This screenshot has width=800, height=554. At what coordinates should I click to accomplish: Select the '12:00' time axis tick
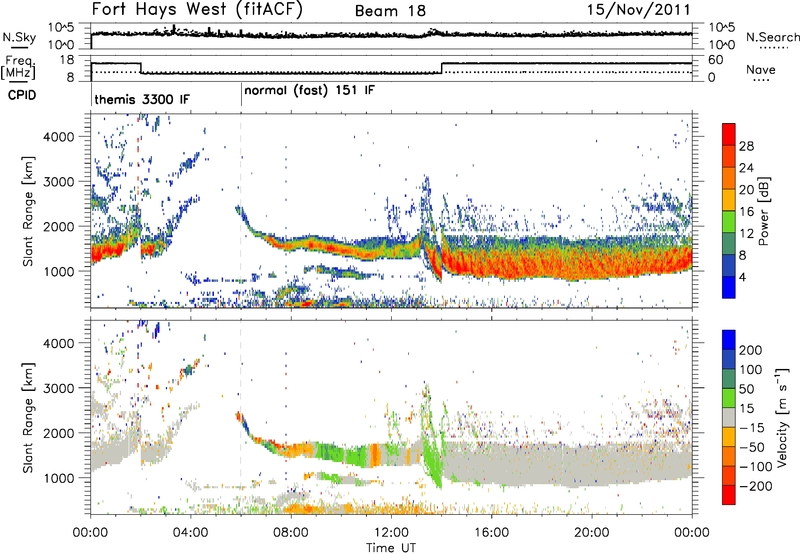391,533
